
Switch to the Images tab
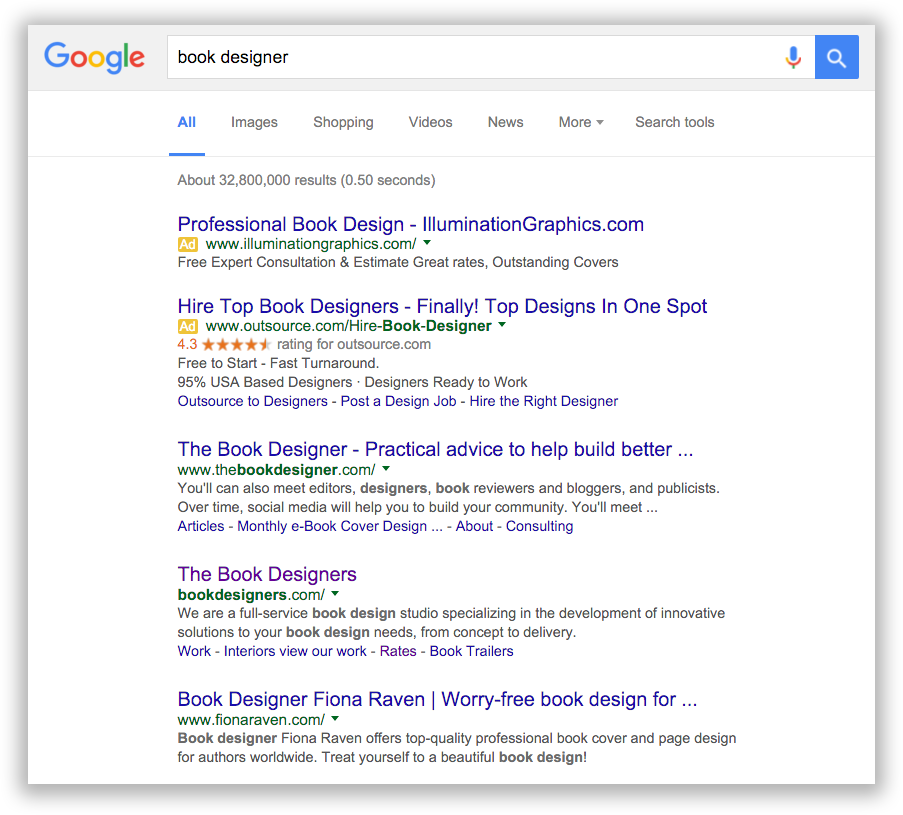point(254,122)
